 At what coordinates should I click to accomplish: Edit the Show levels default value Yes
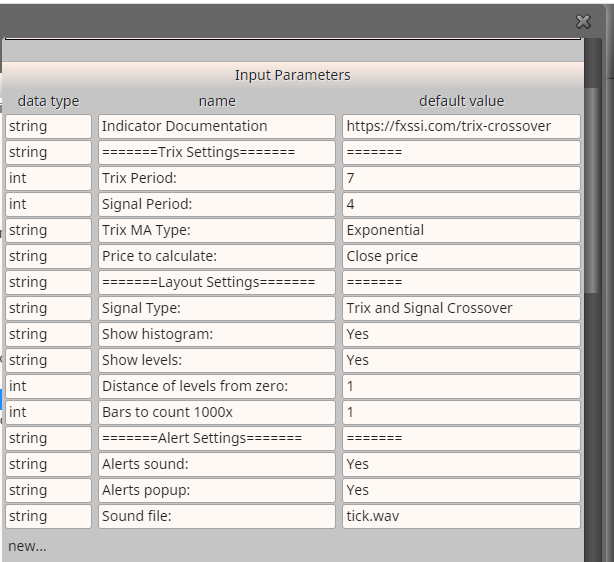point(461,360)
